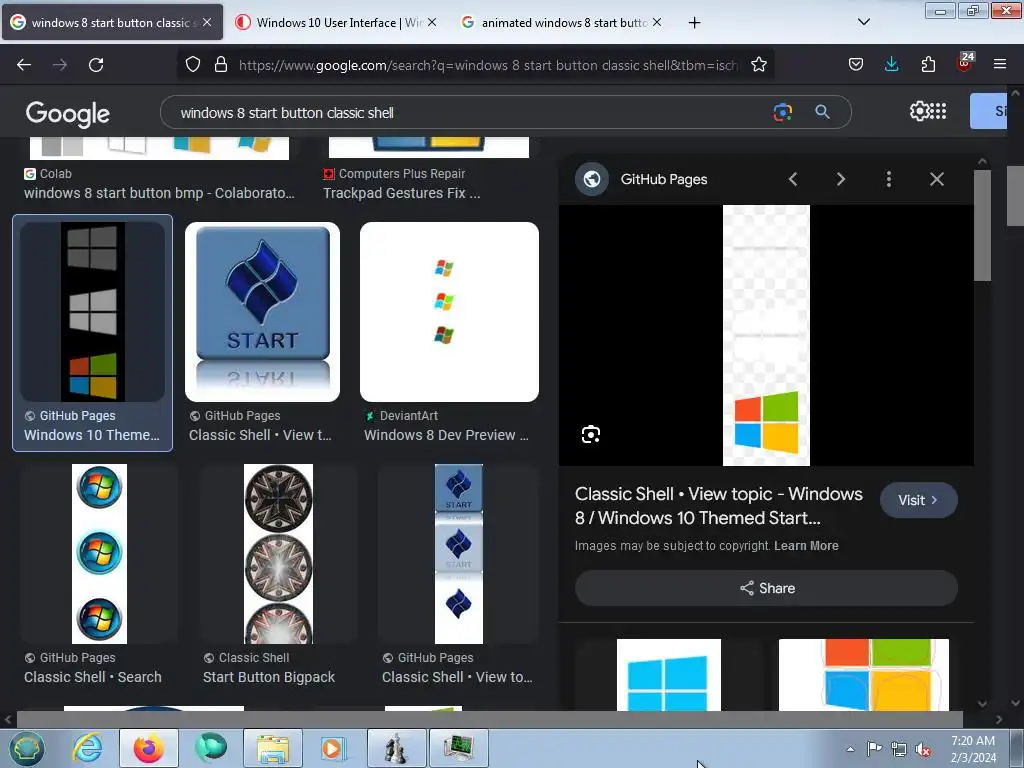Screen dimensions: 1024x768
Task: Open the Learn More copyright link
Action: (x=806, y=545)
